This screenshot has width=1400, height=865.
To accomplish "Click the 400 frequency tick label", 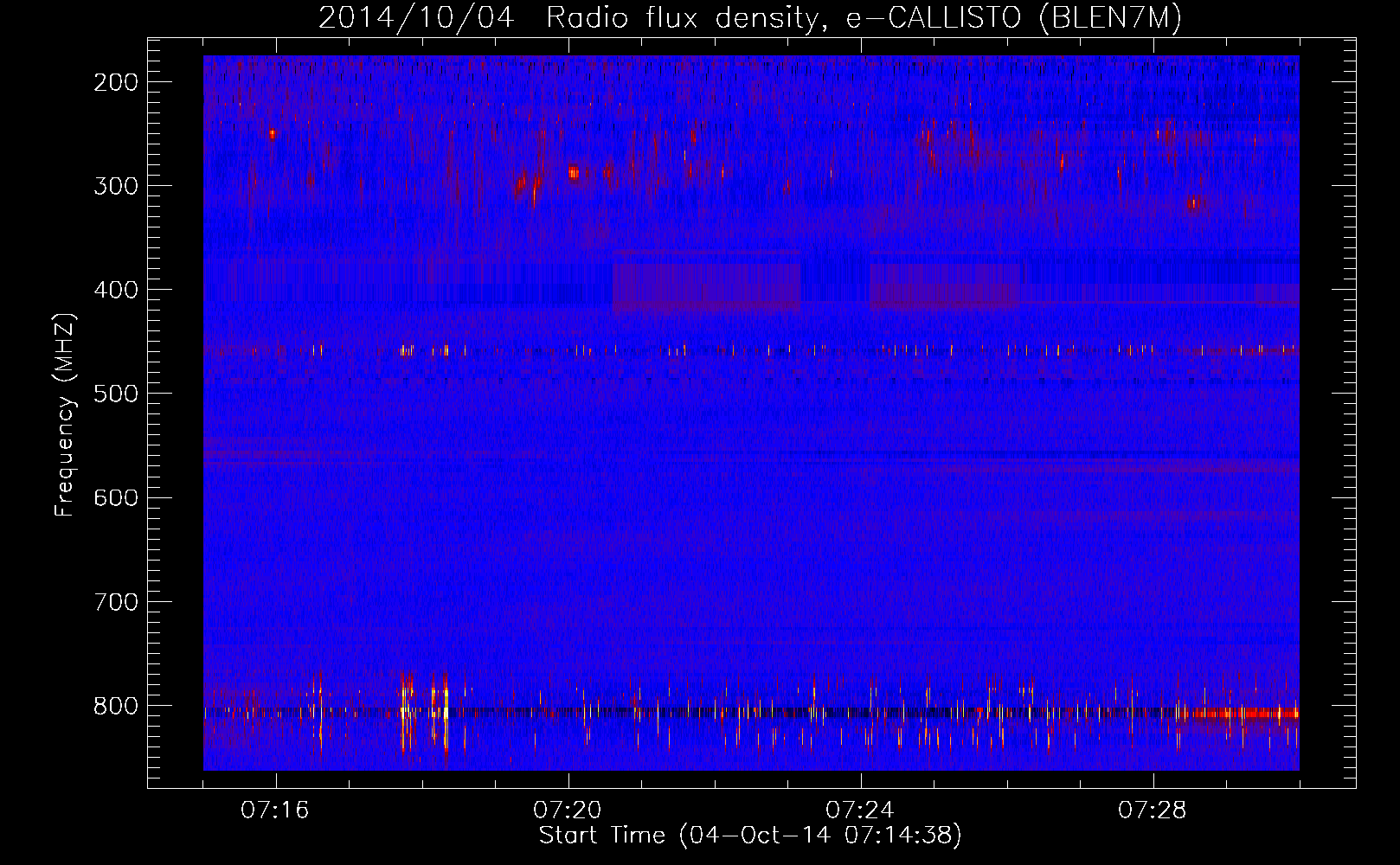I will [116, 290].
